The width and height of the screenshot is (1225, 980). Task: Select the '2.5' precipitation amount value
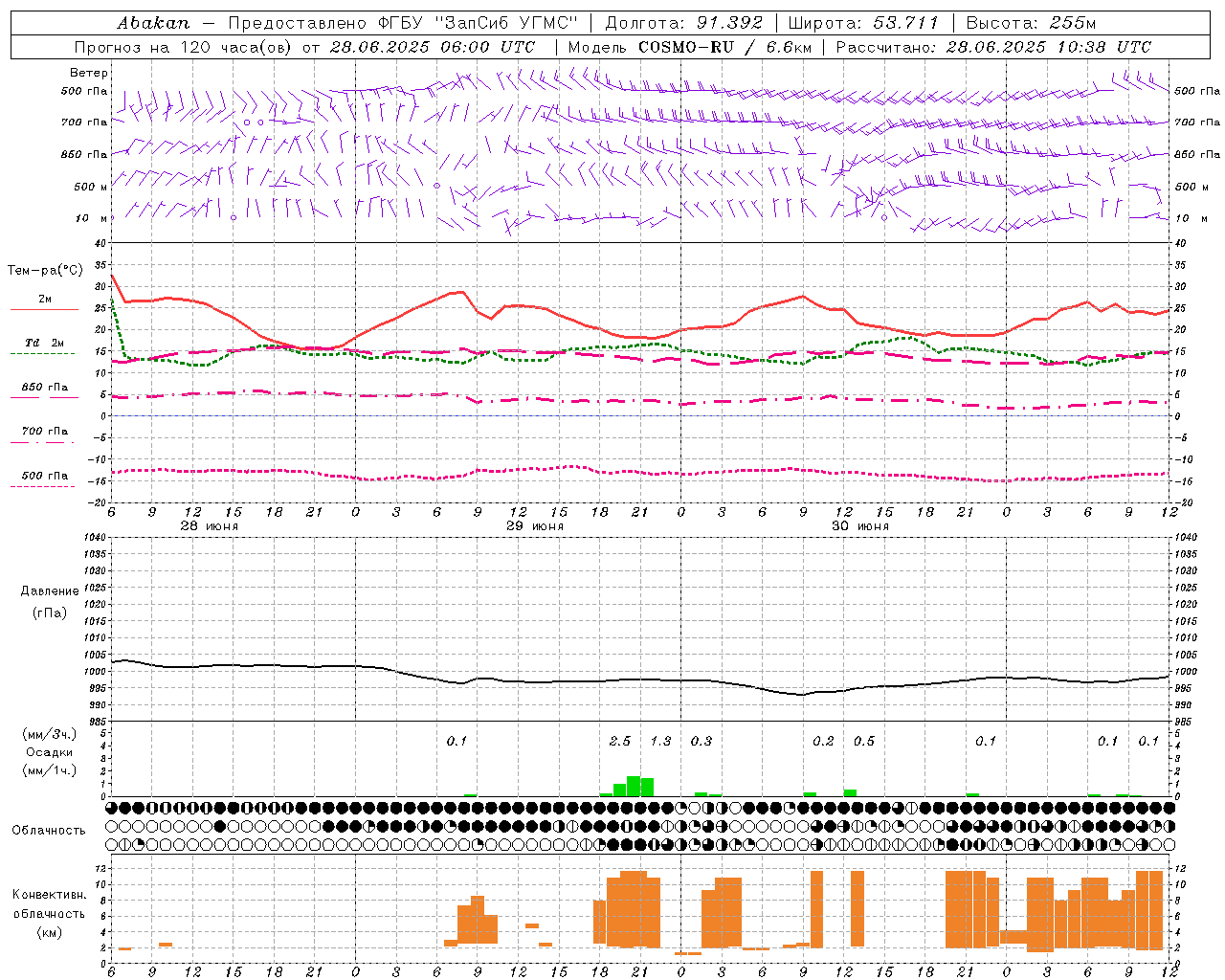pyautogui.click(x=620, y=742)
